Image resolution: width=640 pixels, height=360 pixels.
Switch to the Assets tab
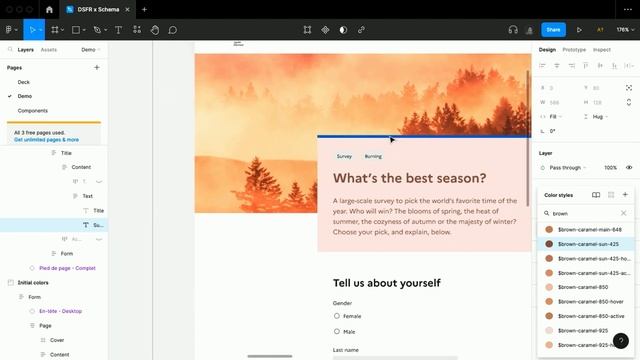coord(49,49)
